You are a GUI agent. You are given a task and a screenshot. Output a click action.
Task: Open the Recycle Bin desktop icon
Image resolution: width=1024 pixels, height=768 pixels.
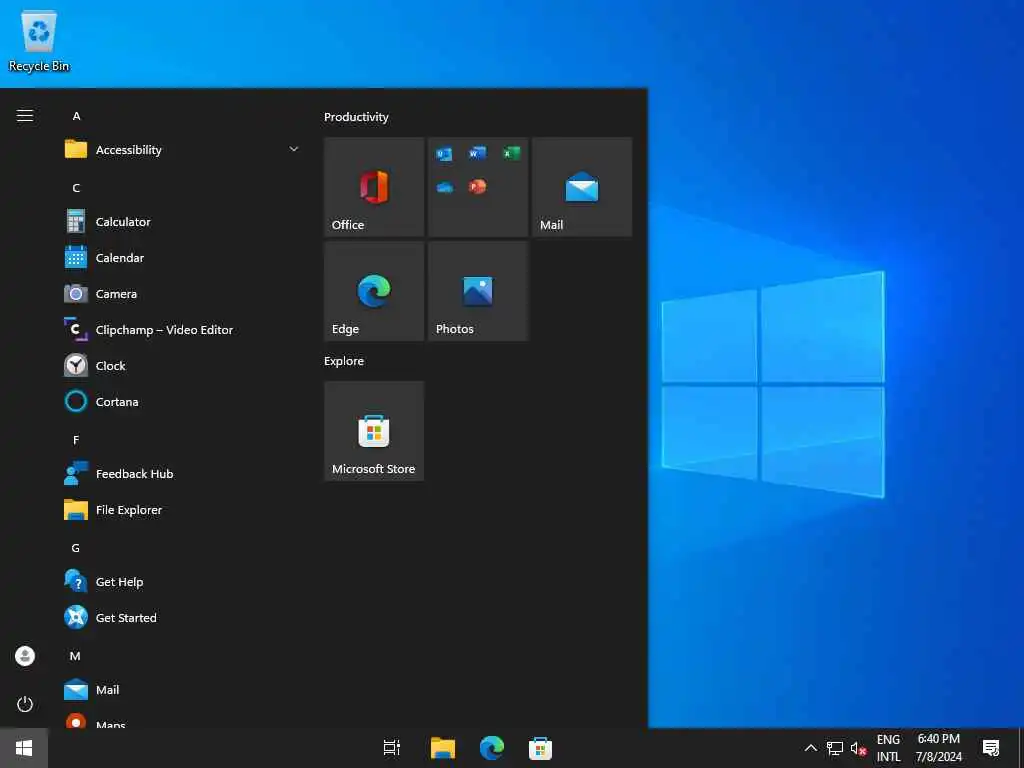[x=39, y=41]
